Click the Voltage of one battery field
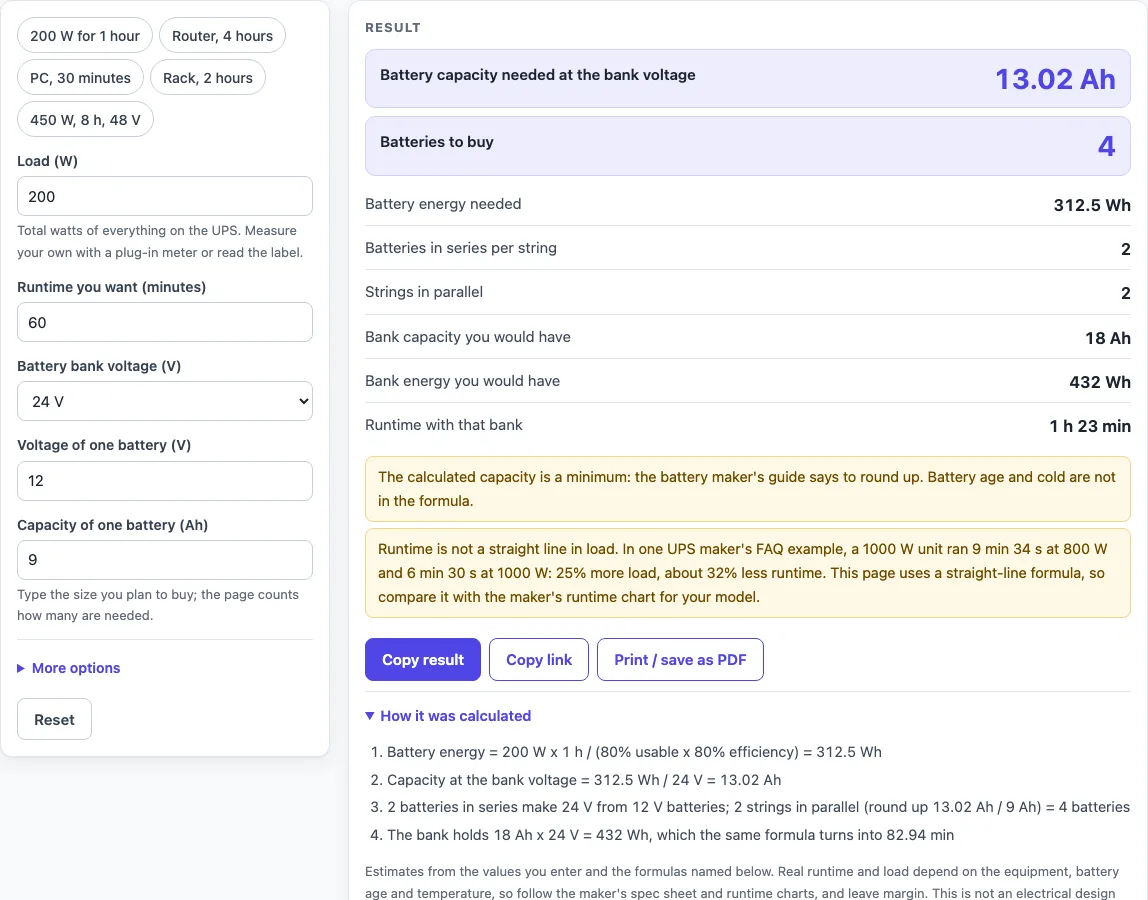Screen dimensions: 1148x900 pos(165,481)
